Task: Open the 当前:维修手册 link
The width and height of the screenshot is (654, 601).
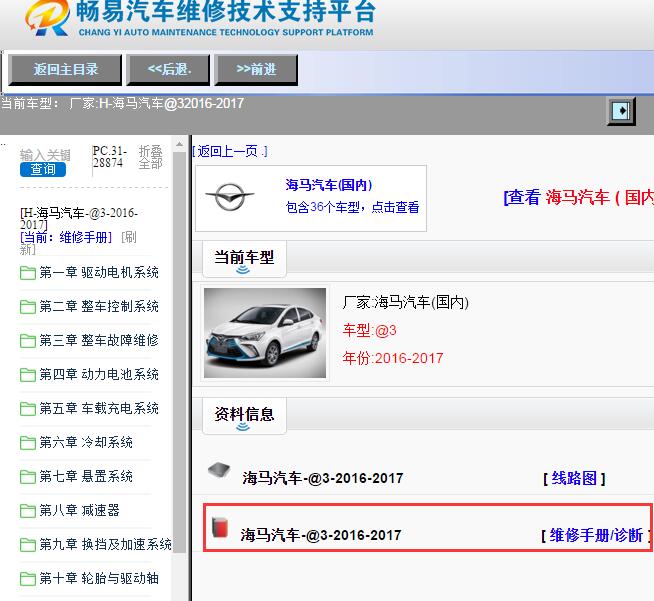Action: click(x=66, y=237)
